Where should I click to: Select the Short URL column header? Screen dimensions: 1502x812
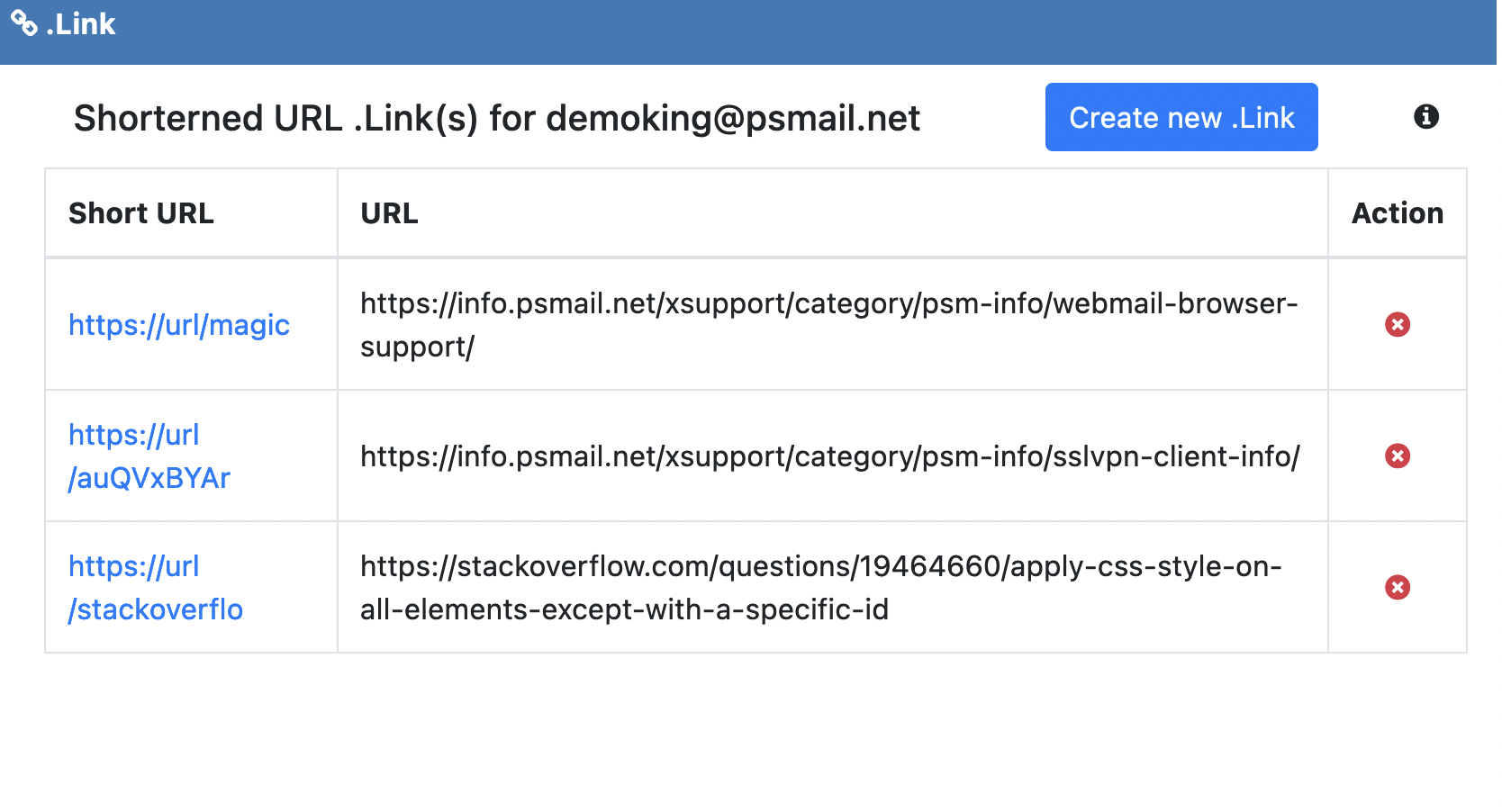pyautogui.click(x=141, y=213)
